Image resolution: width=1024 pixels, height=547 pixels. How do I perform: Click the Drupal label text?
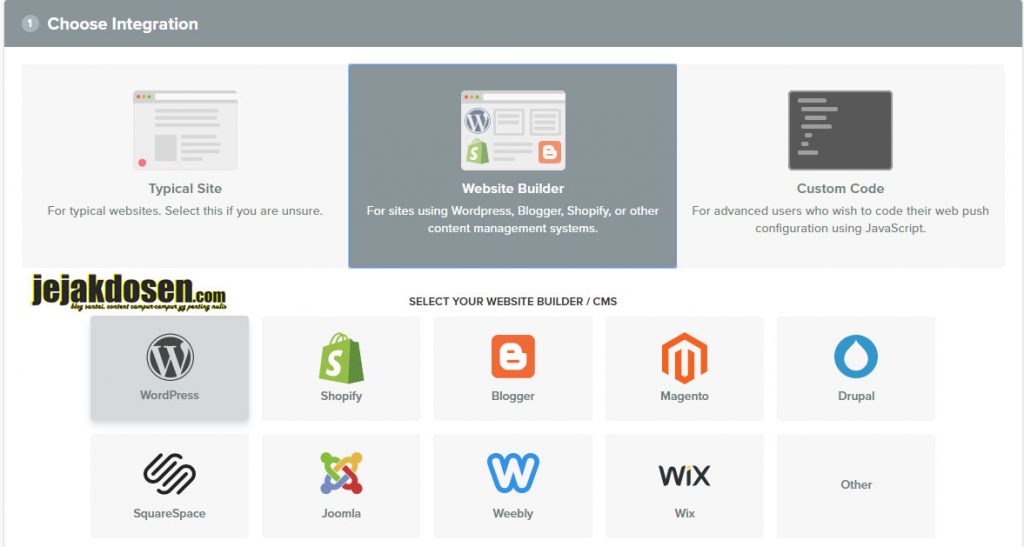click(856, 396)
